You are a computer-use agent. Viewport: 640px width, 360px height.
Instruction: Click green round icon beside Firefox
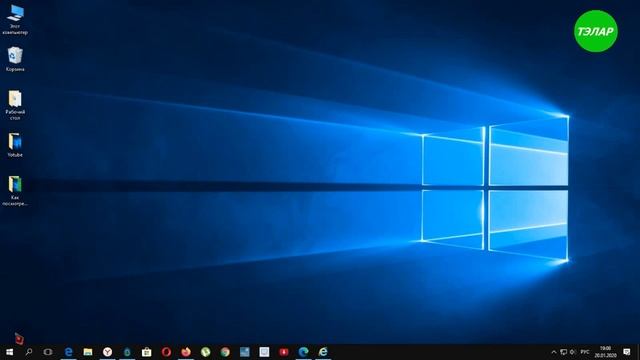point(205,352)
